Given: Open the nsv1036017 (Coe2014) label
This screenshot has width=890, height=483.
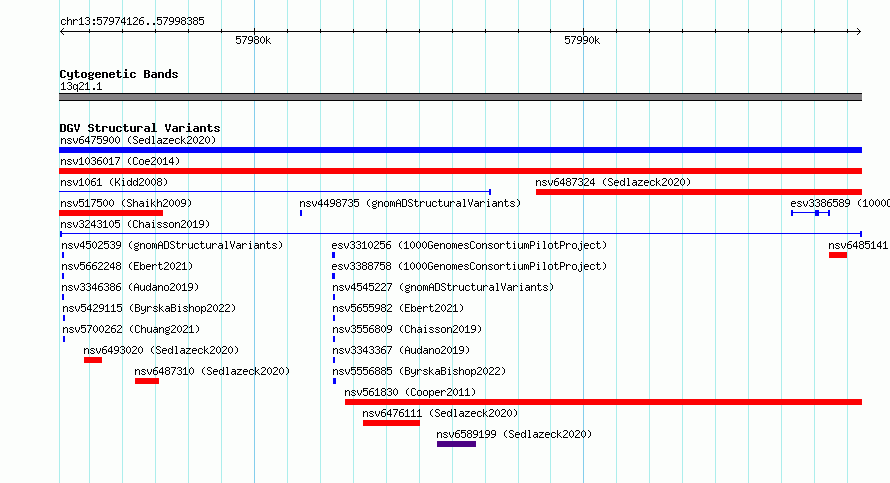Looking at the screenshot, I should click(x=120, y=161).
